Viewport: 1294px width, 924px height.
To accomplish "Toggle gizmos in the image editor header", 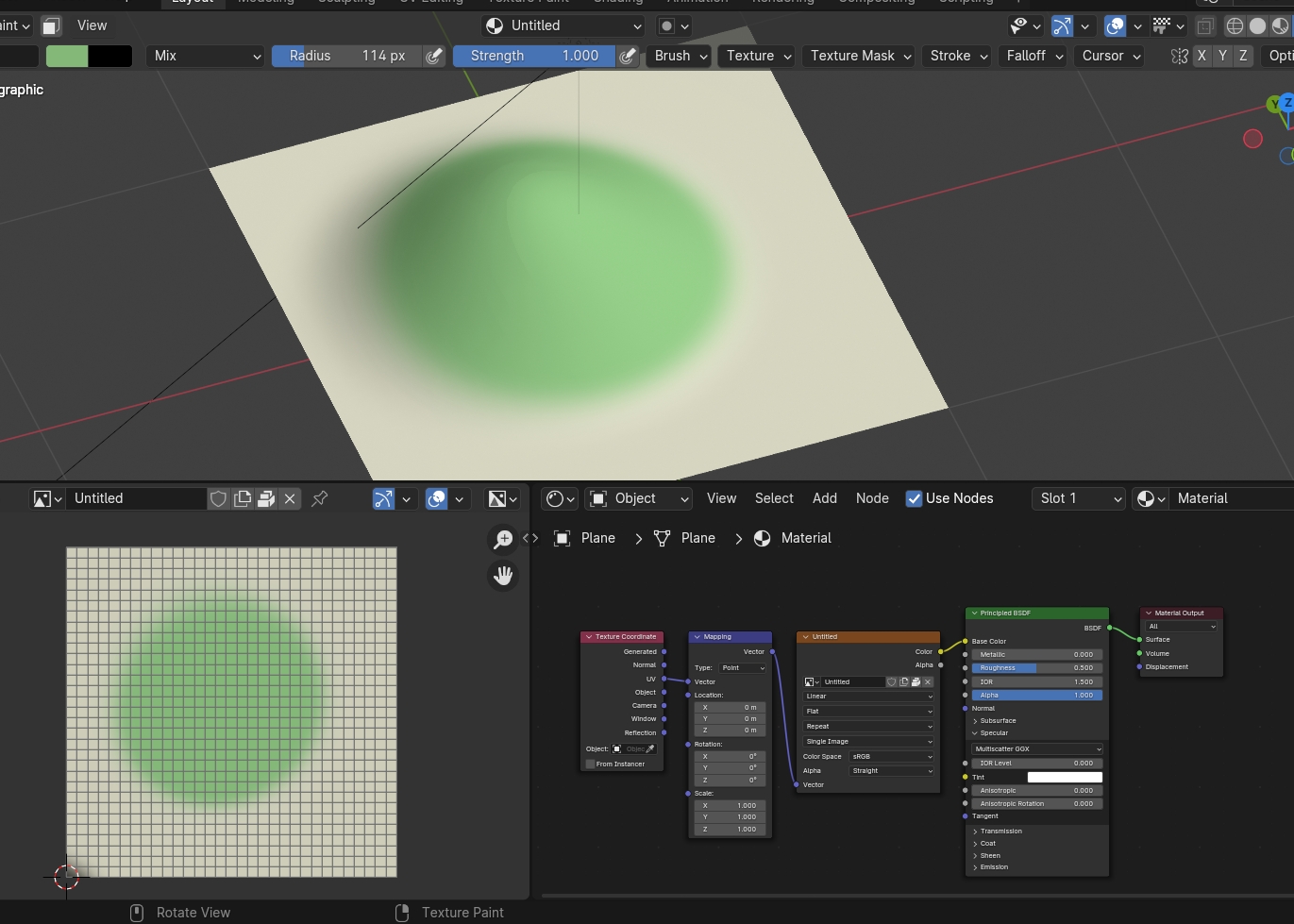I will pos(383,498).
